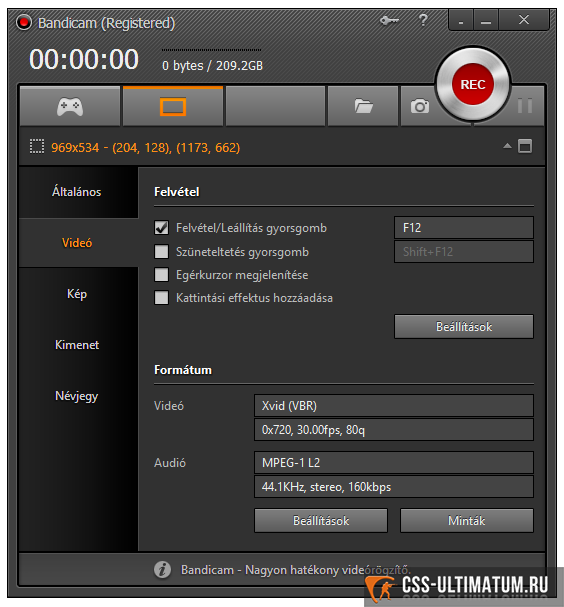Screen dimensions: 564x607
Task: Start recording with the REC button
Action: click(473, 84)
